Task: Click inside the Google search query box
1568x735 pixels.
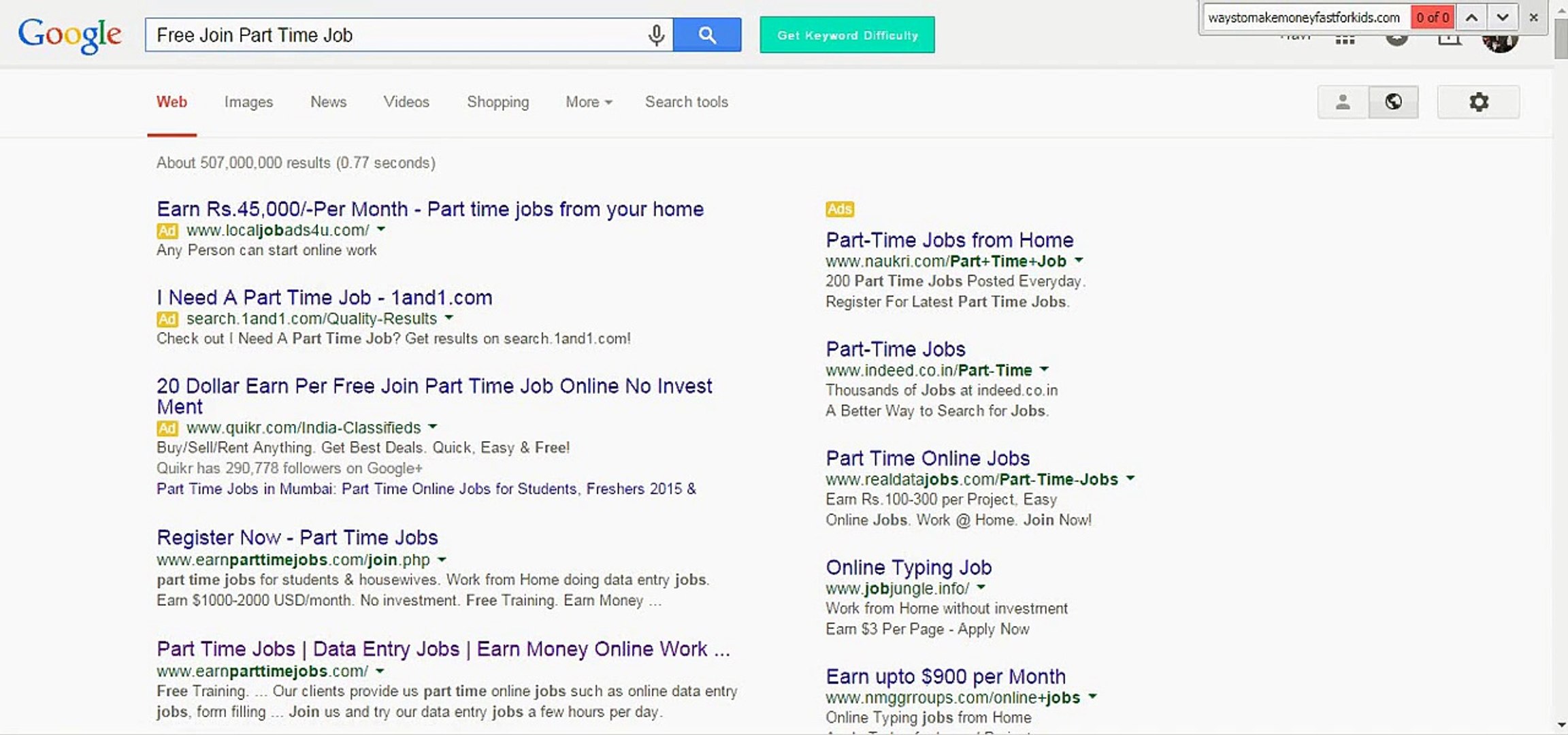Action: click(x=395, y=35)
